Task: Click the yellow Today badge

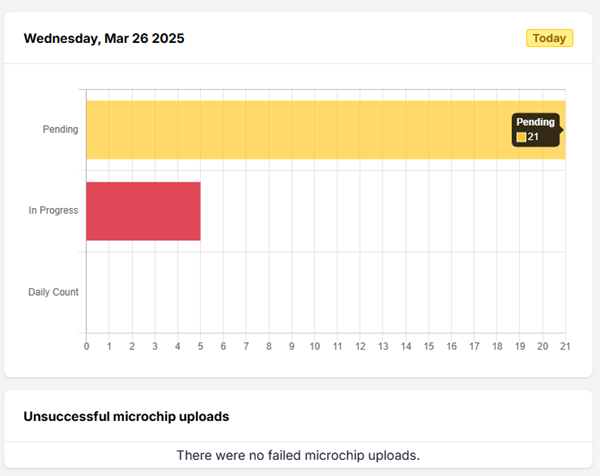Action: pyautogui.click(x=549, y=39)
